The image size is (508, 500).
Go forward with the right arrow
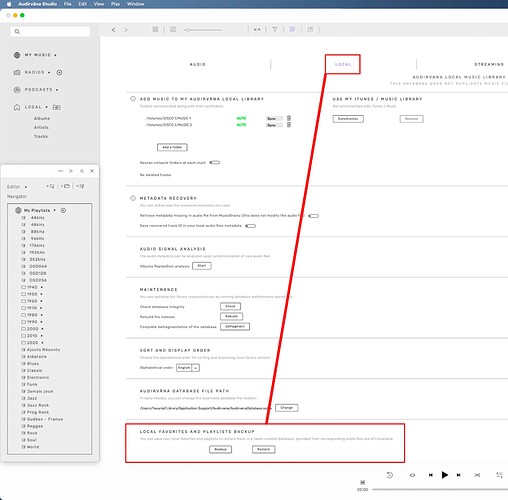pos(126,30)
